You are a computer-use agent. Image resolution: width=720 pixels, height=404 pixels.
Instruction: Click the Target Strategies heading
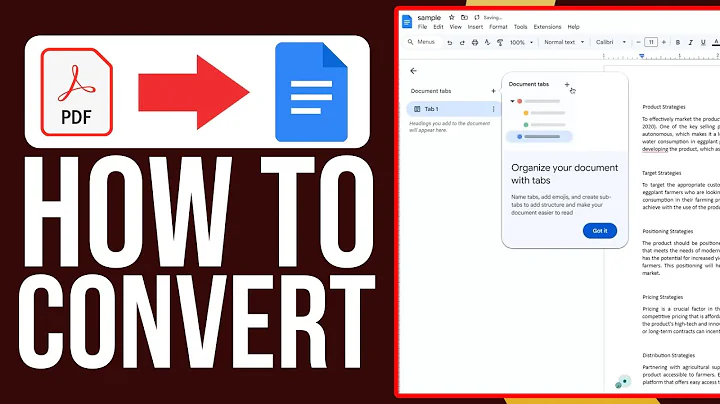[661, 173]
